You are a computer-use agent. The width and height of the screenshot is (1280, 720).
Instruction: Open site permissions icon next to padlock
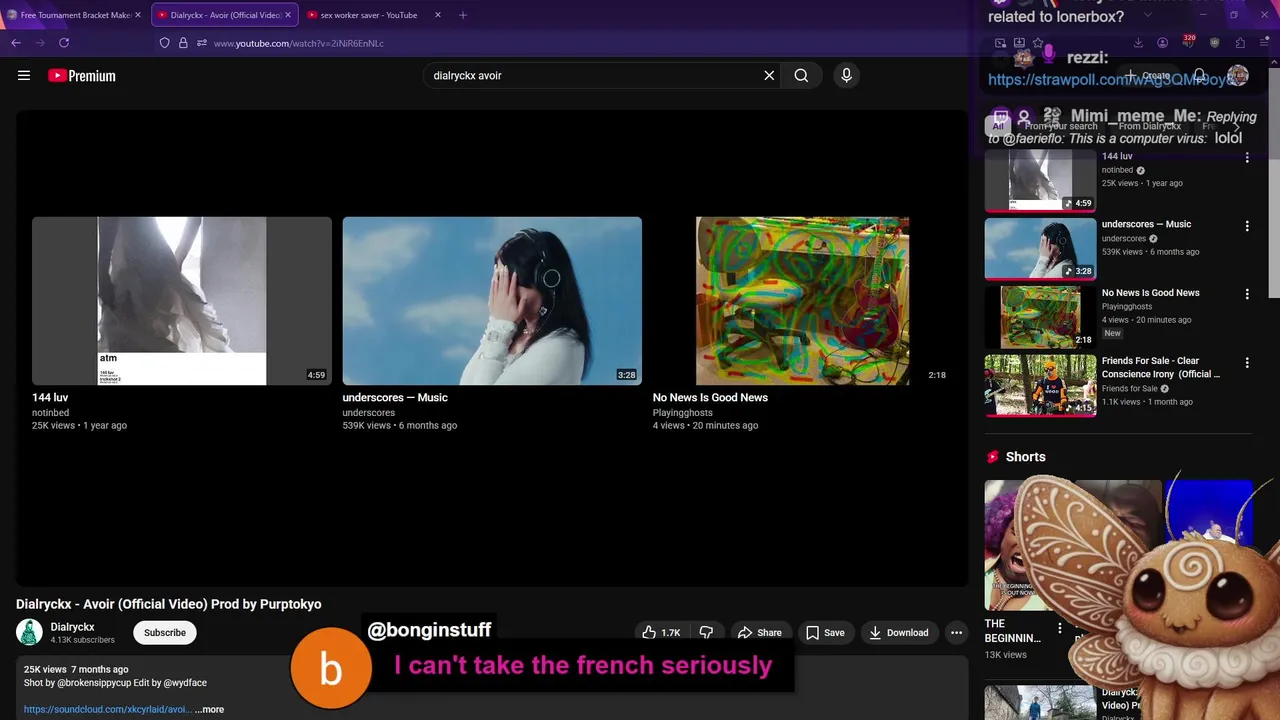[201, 43]
